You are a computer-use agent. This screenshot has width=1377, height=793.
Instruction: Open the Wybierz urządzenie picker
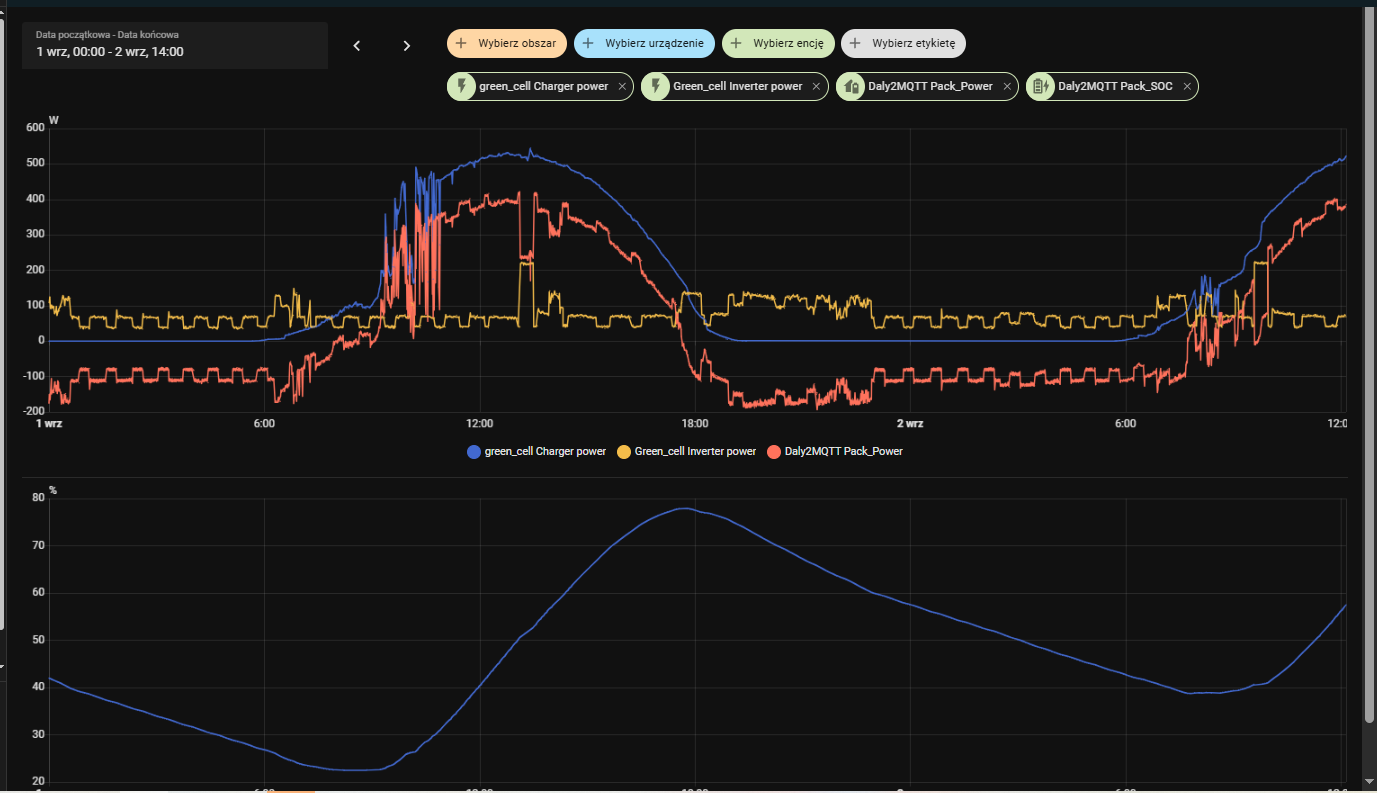644,43
